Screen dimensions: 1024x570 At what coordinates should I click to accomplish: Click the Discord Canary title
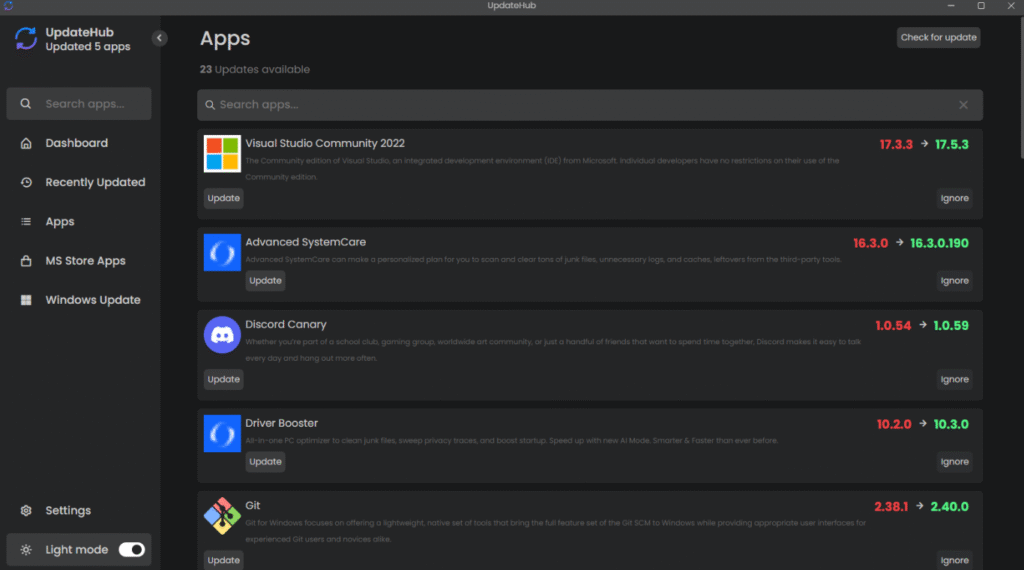point(285,324)
